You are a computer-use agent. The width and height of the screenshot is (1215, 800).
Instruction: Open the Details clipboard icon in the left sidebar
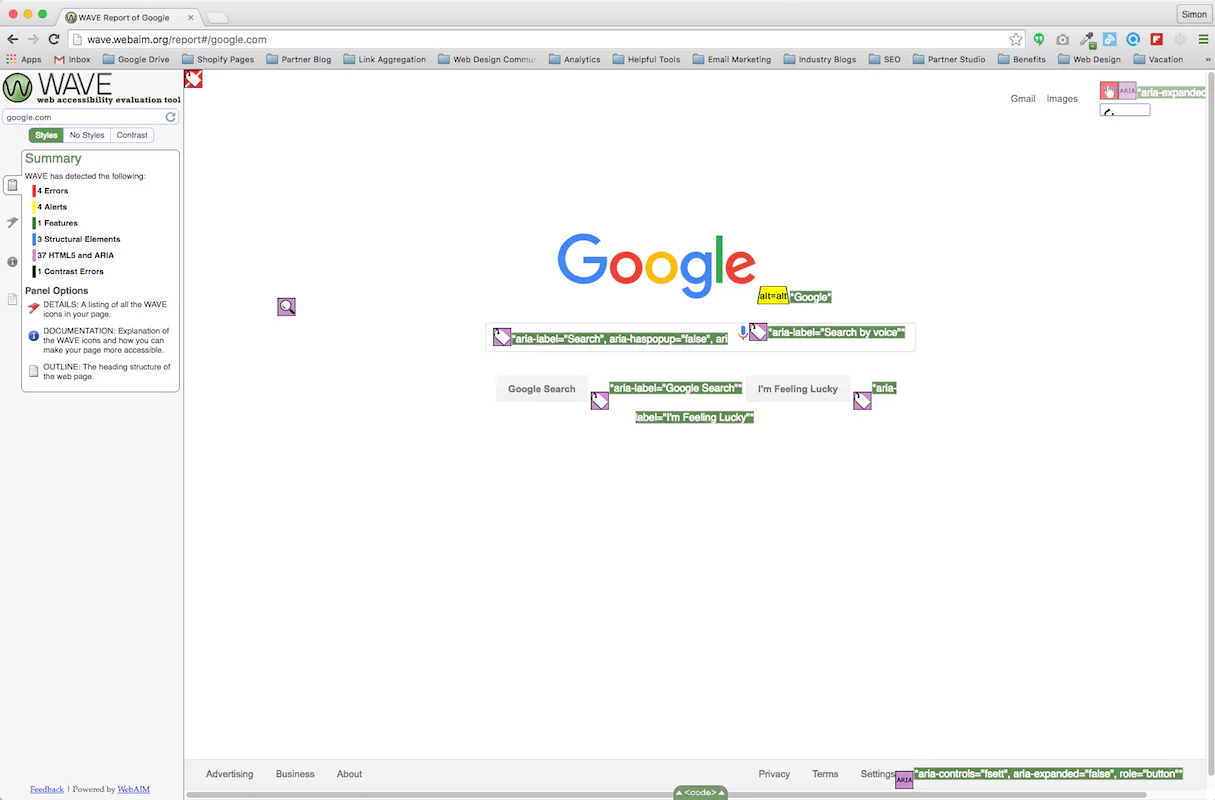[x=12, y=185]
